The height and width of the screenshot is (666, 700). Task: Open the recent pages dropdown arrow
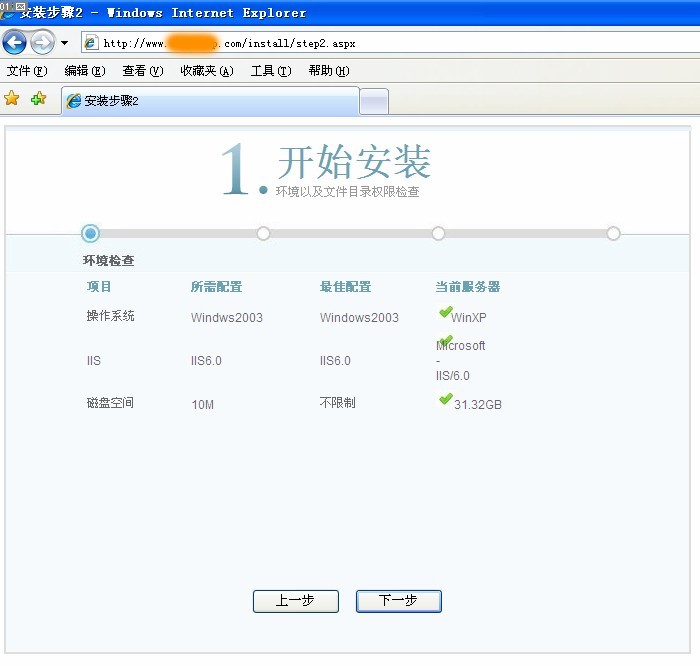pyautogui.click(x=65, y=43)
